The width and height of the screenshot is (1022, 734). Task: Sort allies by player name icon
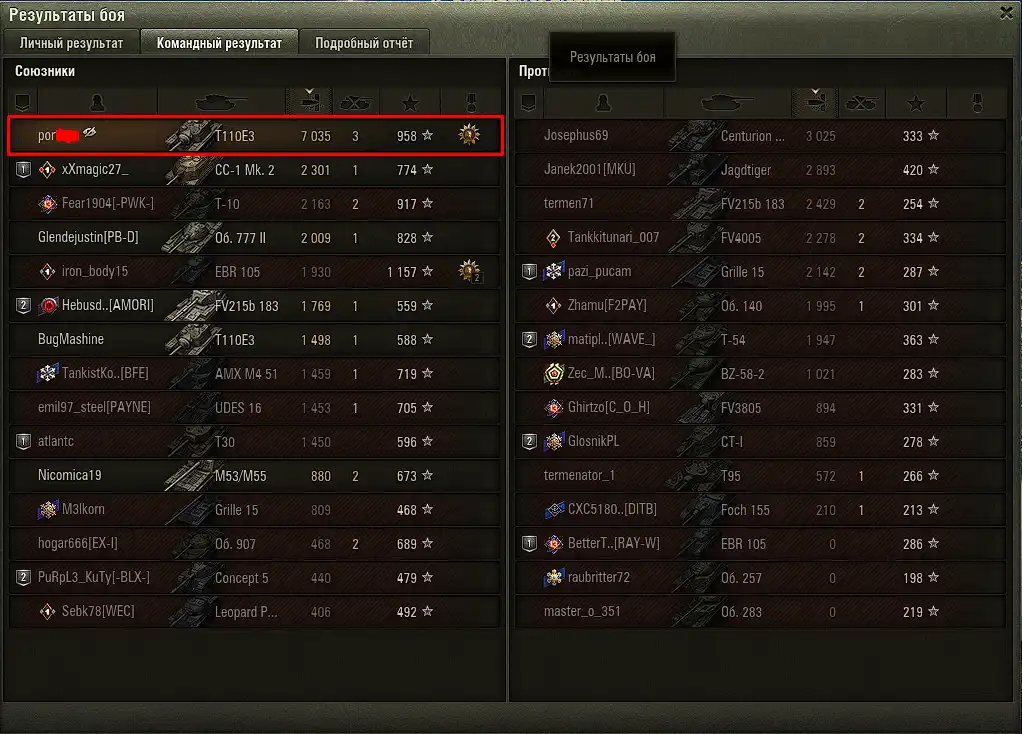[x=98, y=102]
